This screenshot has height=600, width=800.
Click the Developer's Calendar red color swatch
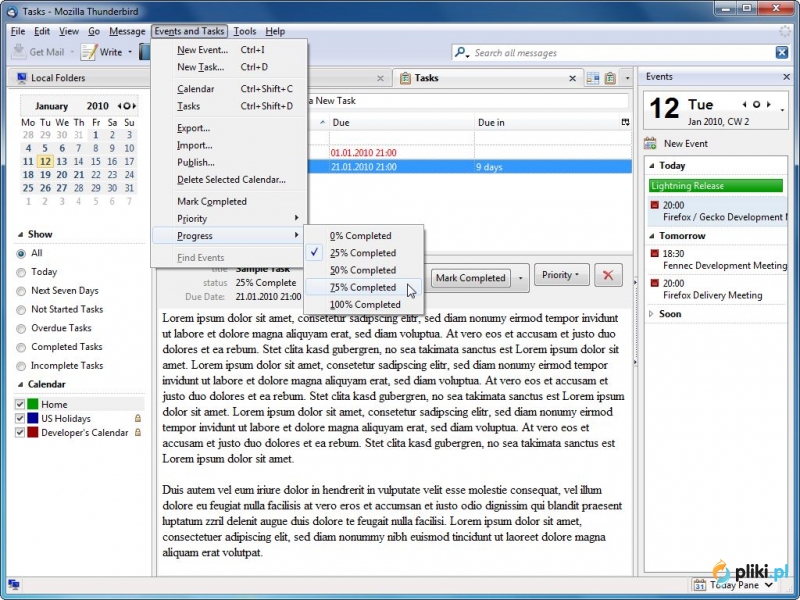coord(33,432)
